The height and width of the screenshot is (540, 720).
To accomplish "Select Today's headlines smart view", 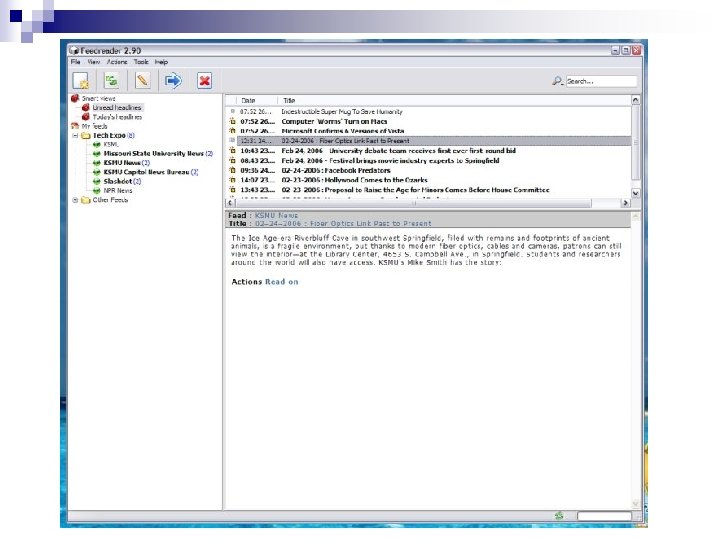I will (117, 117).
